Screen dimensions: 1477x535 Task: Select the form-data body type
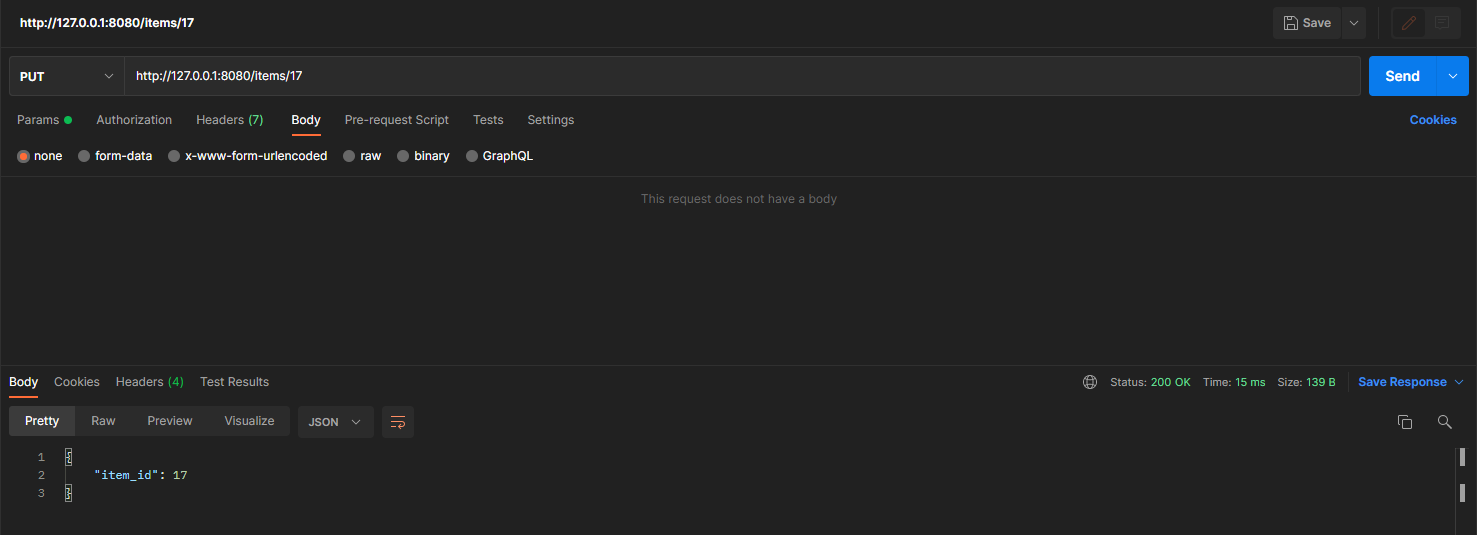click(x=115, y=156)
